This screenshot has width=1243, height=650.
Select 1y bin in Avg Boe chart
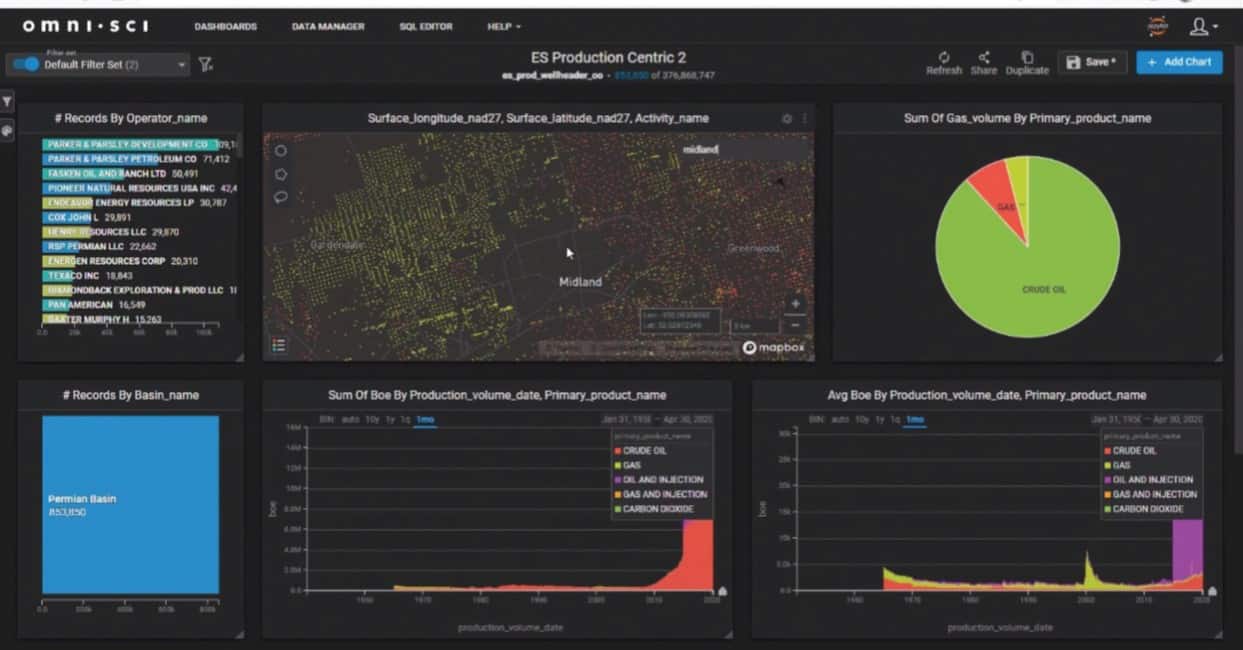tap(879, 420)
